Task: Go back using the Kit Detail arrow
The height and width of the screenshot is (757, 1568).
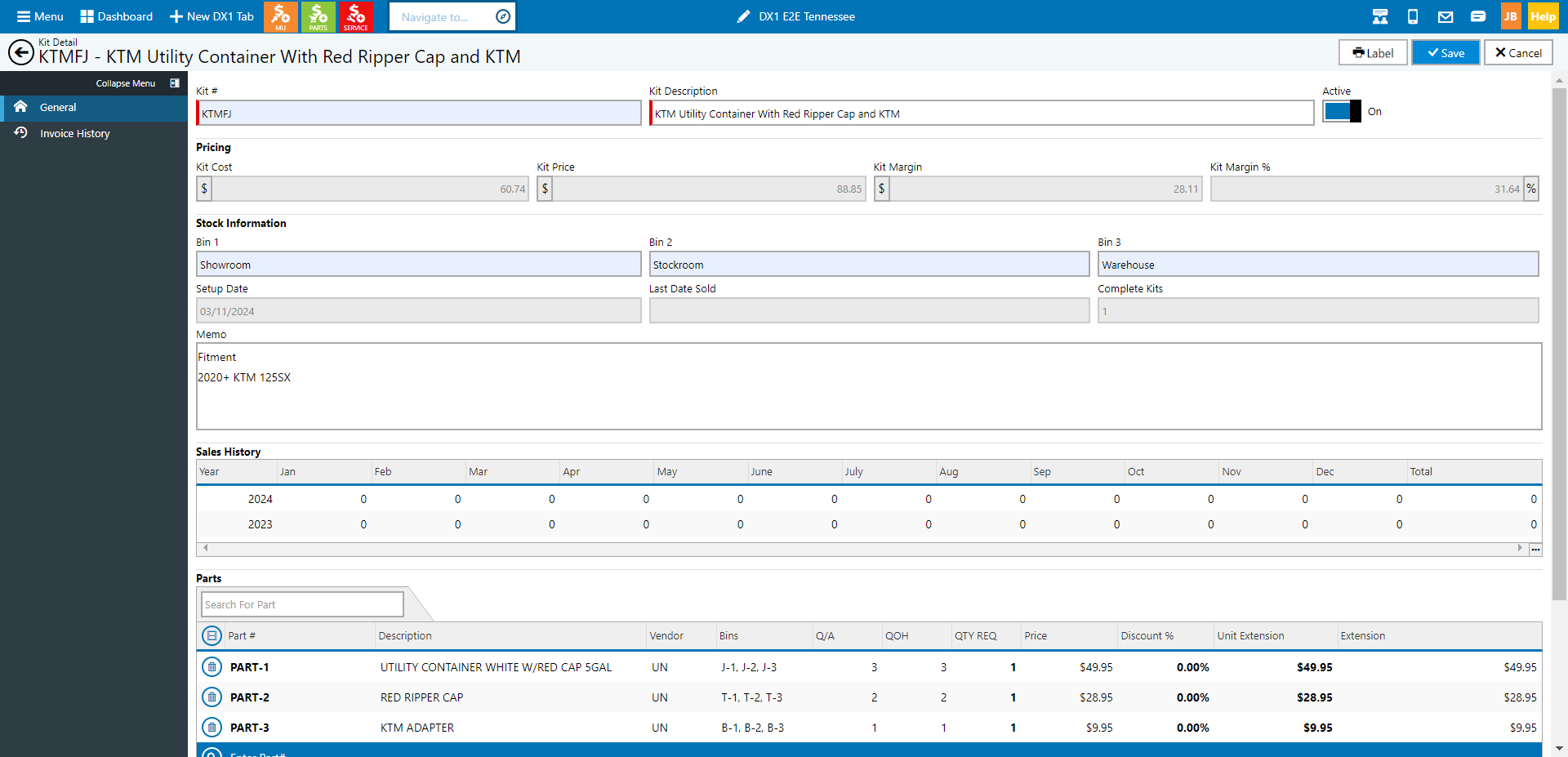Action: click(20, 52)
